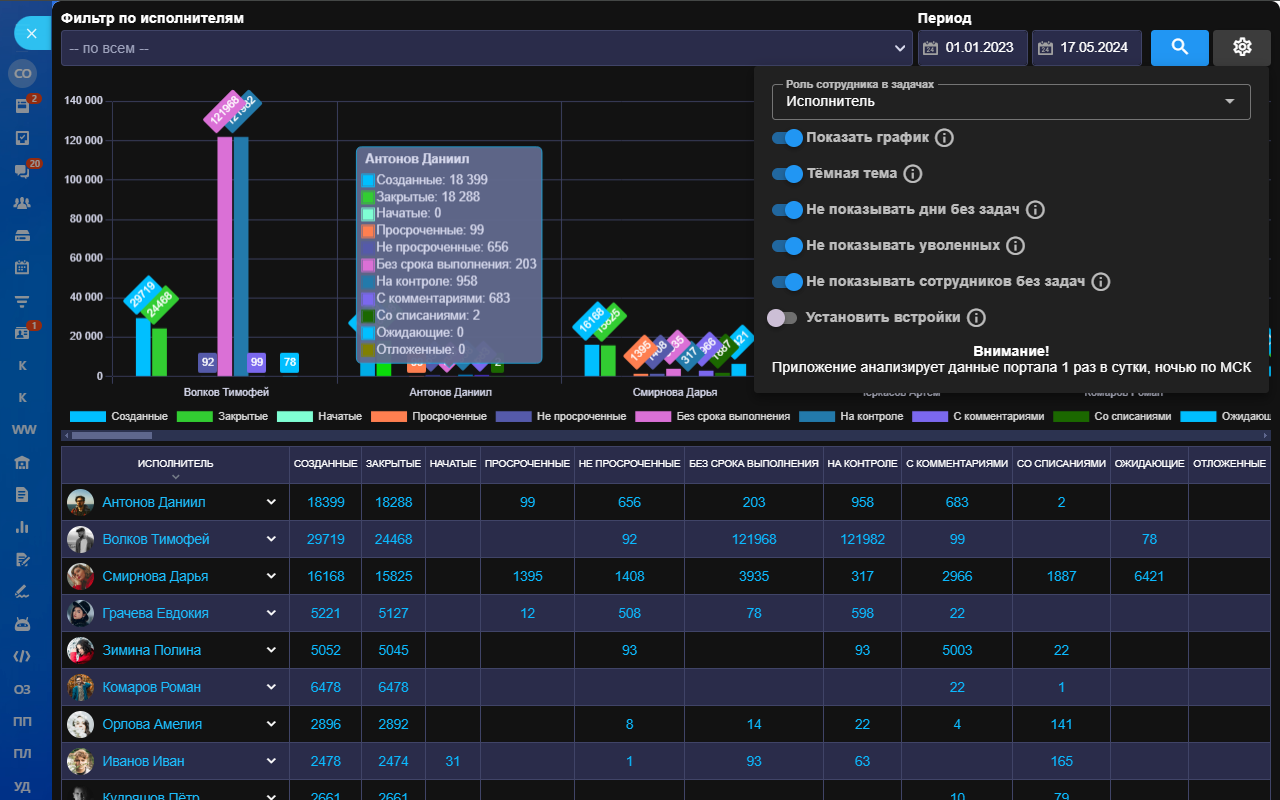Image resolution: width=1280 pixels, height=800 pixels.
Task: Click the calendar icon in the sidebar
Action: tap(22, 267)
